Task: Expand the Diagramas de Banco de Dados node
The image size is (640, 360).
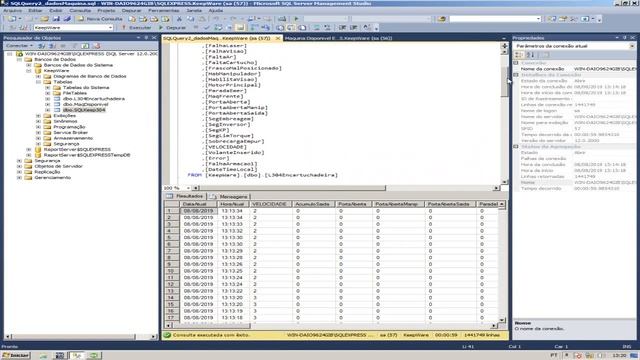Action: coord(38,76)
